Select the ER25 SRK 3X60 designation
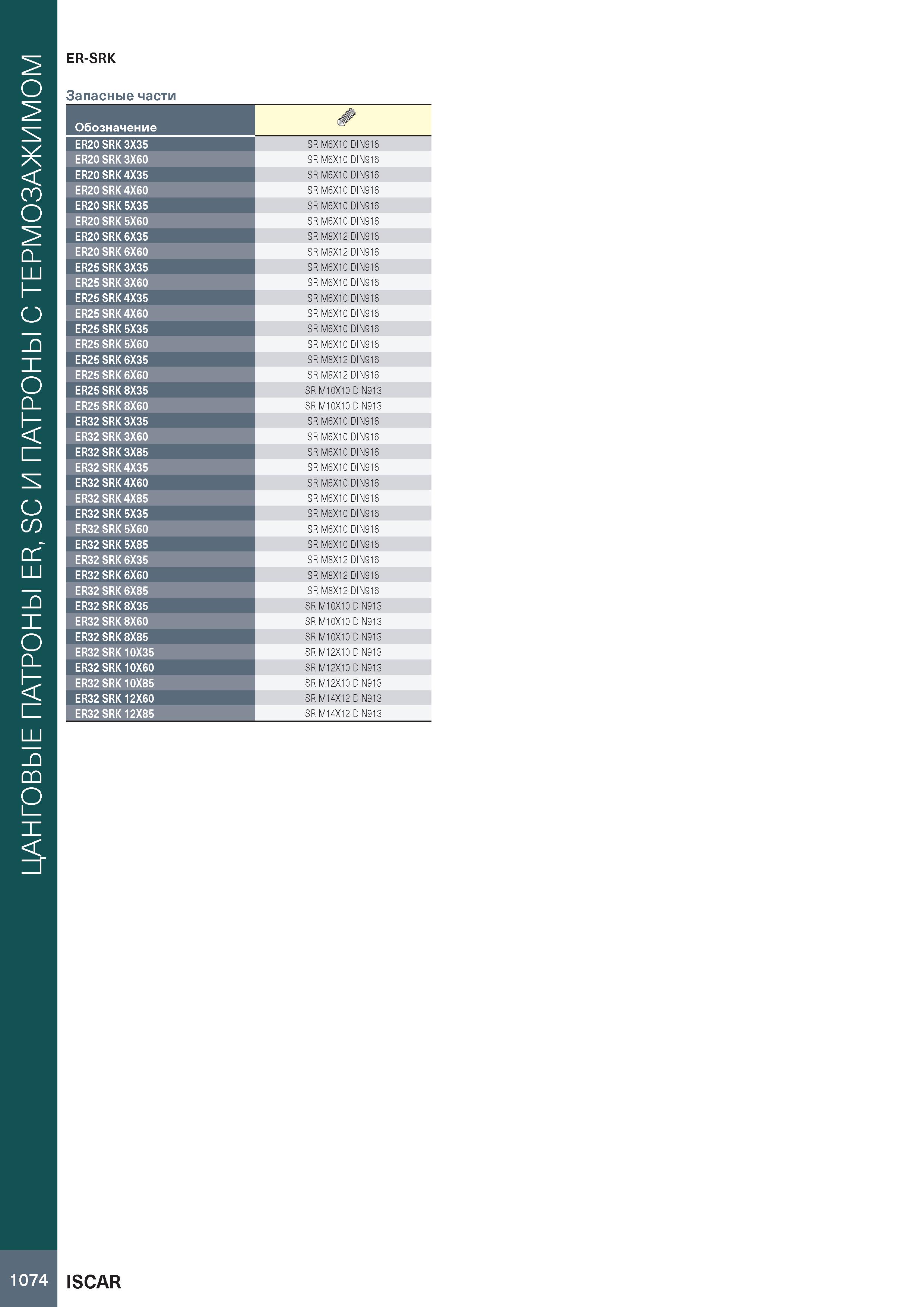Viewport: 924px width, 1307px height. [x=111, y=283]
